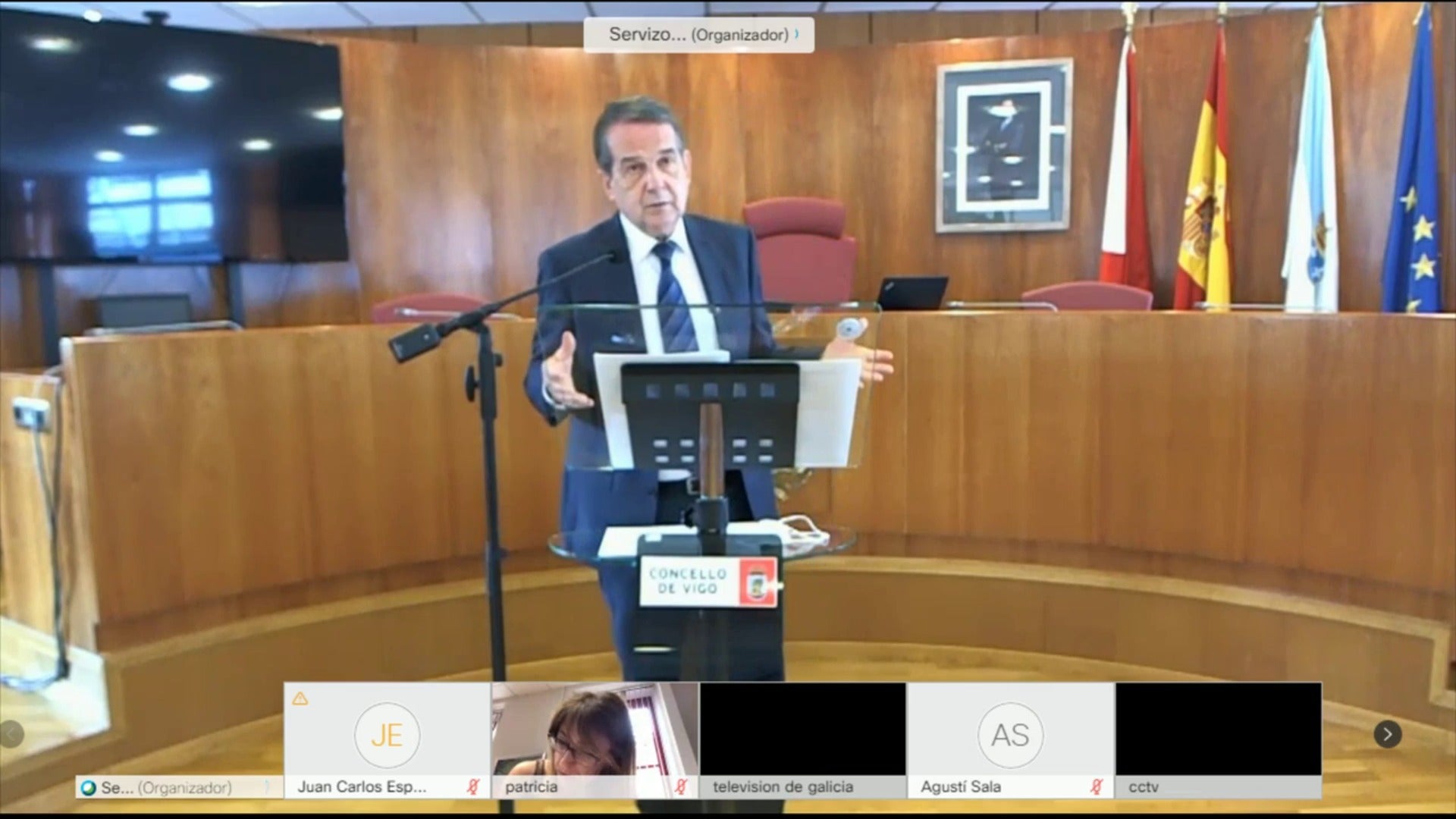Click the Se... (Organizador) label at bottom left
1456x819 pixels.
coord(166,788)
